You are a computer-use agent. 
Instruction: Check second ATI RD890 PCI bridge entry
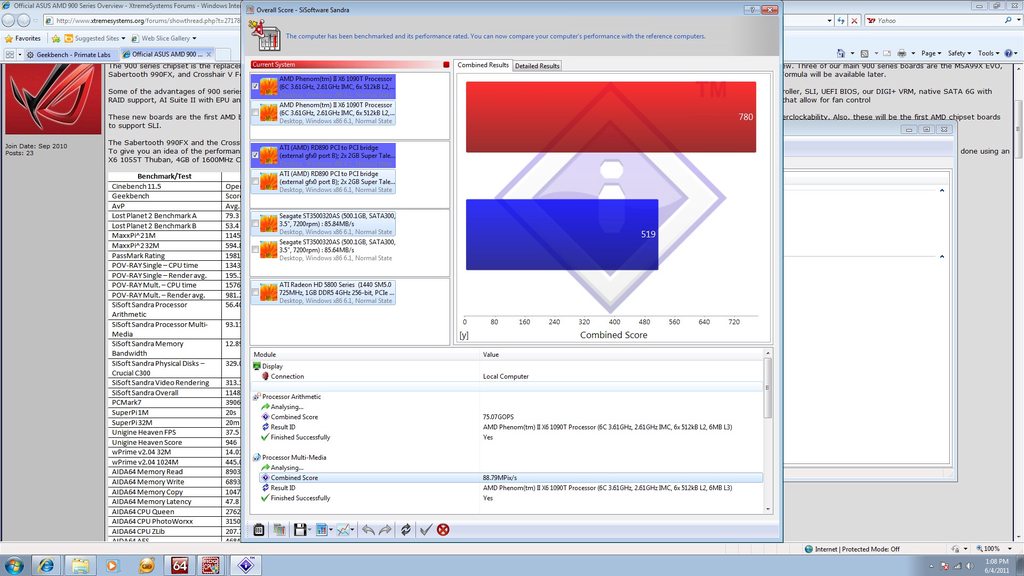tap(255, 182)
